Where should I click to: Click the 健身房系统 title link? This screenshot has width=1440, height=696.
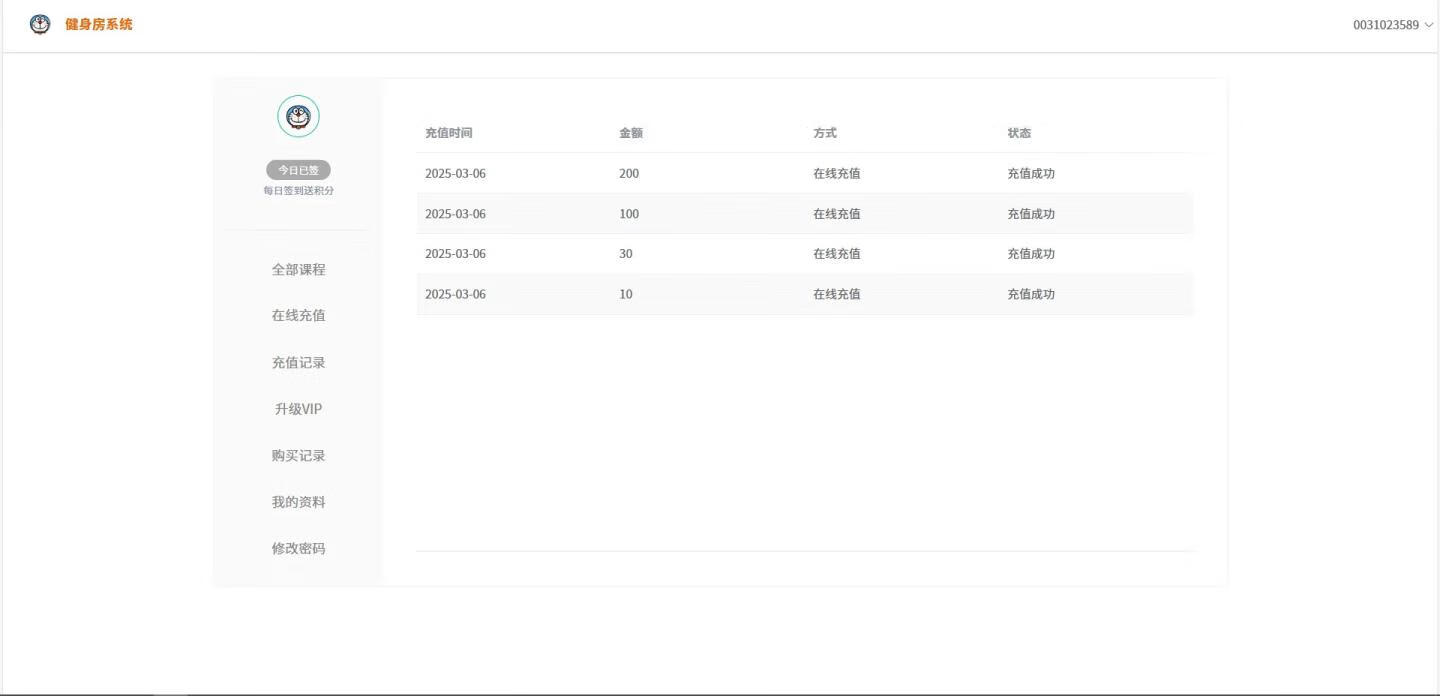(98, 25)
